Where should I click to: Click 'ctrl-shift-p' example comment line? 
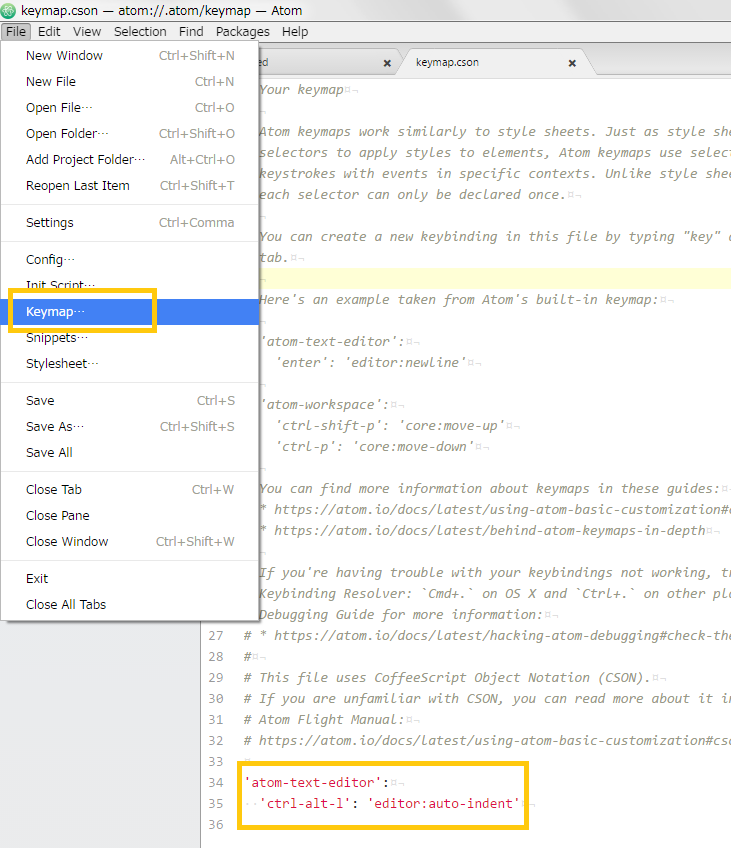pyautogui.click(x=390, y=426)
